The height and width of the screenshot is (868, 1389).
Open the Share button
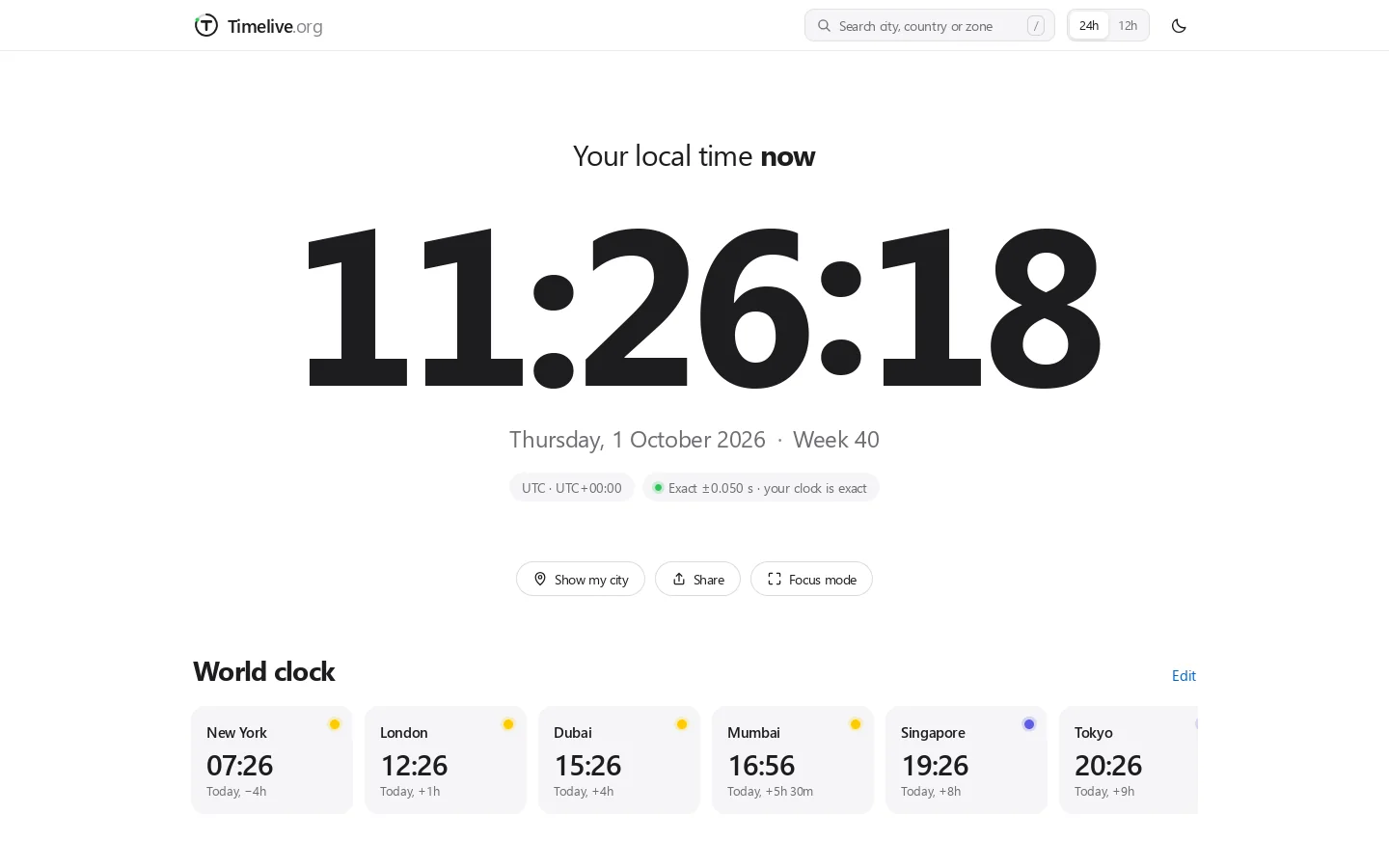click(x=697, y=579)
